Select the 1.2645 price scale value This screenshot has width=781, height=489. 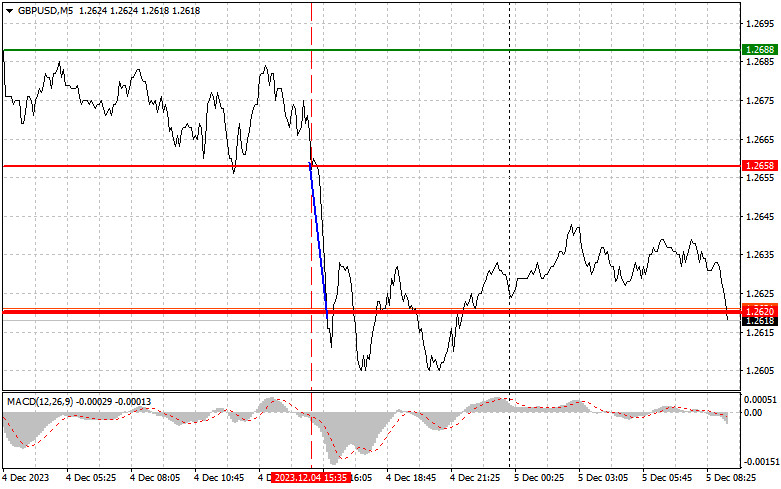(x=760, y=217)
